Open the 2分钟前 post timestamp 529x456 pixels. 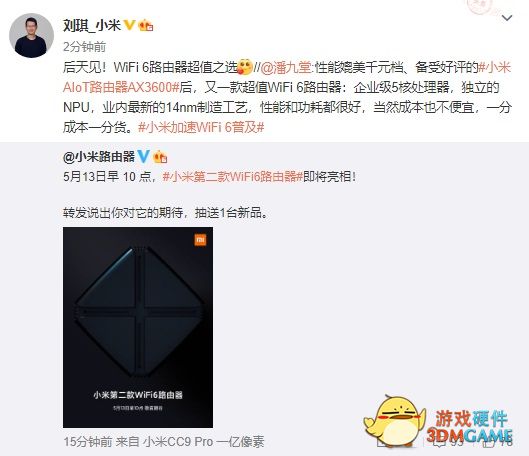[85, 47]
